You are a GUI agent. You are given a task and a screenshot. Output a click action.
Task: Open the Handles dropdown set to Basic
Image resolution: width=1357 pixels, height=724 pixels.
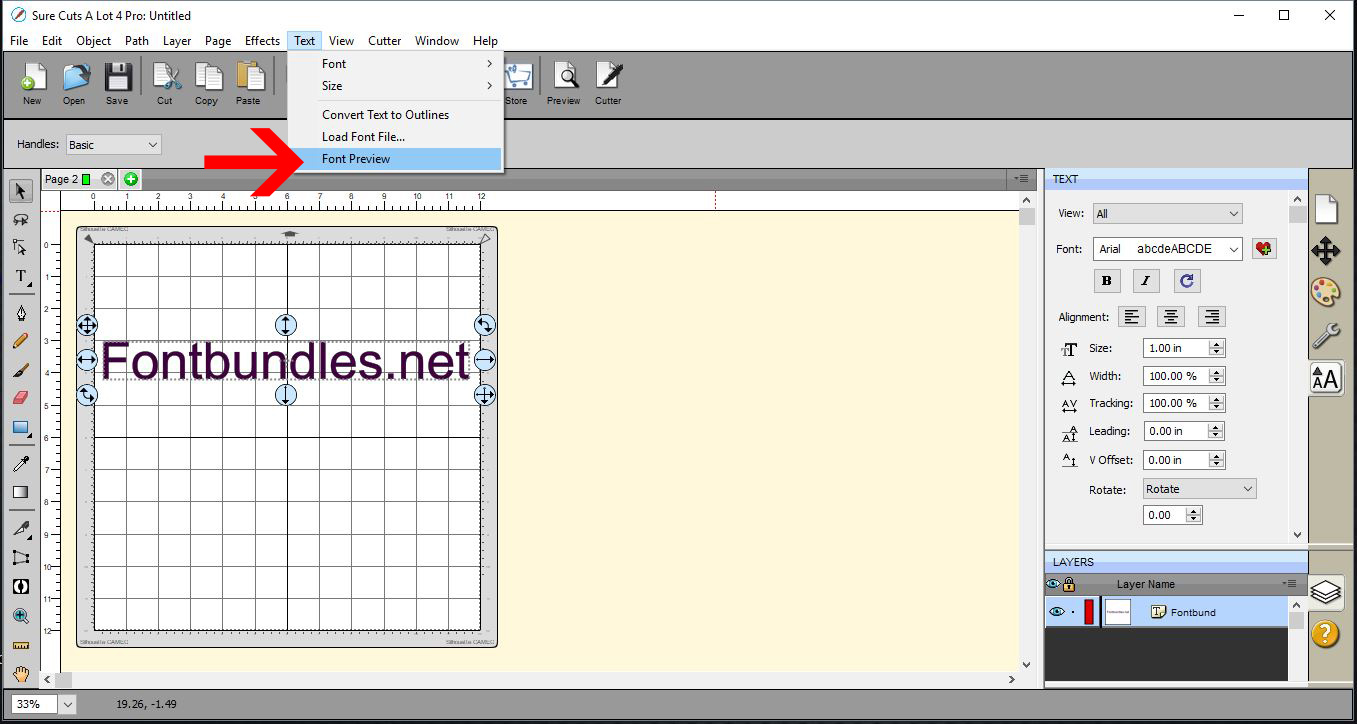(113, 145)
